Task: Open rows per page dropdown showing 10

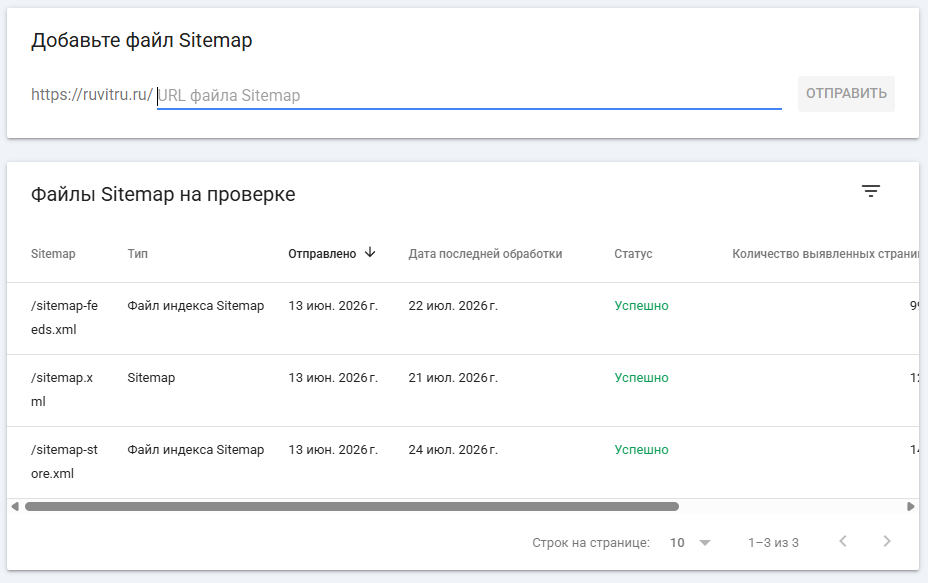Action: tap(690, 543)
